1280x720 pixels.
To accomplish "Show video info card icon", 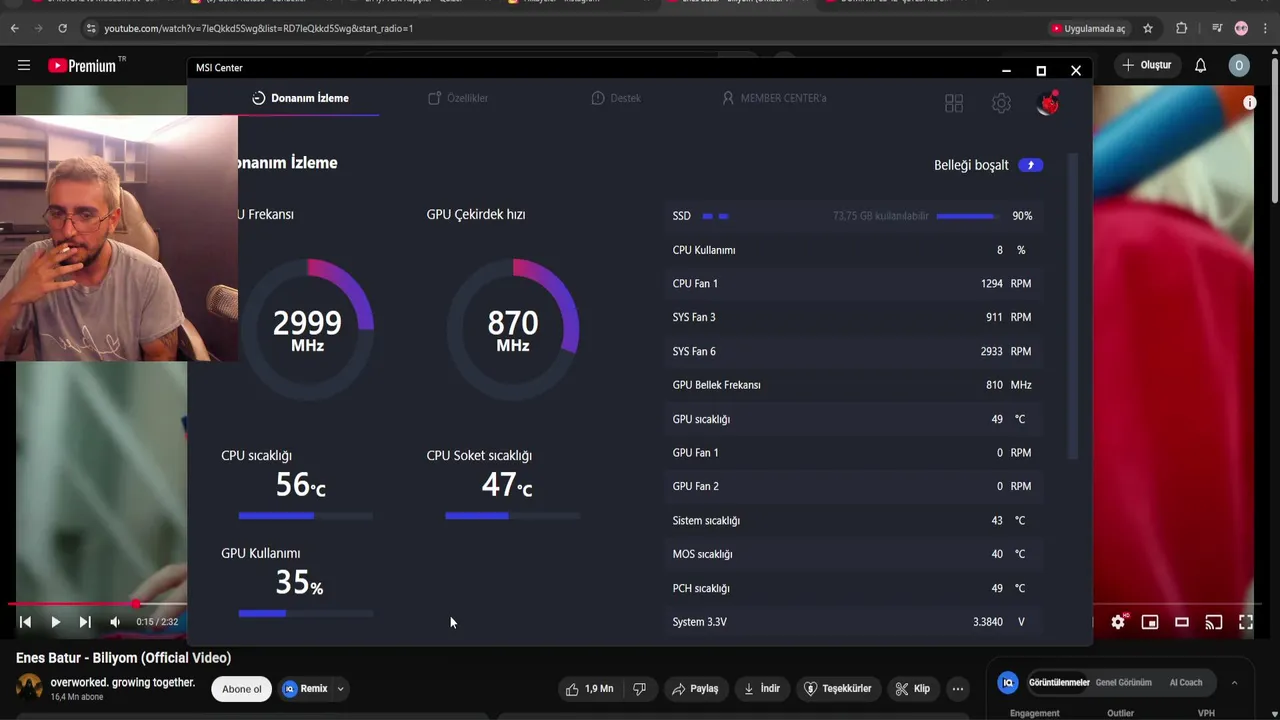I will (1250, 102).
